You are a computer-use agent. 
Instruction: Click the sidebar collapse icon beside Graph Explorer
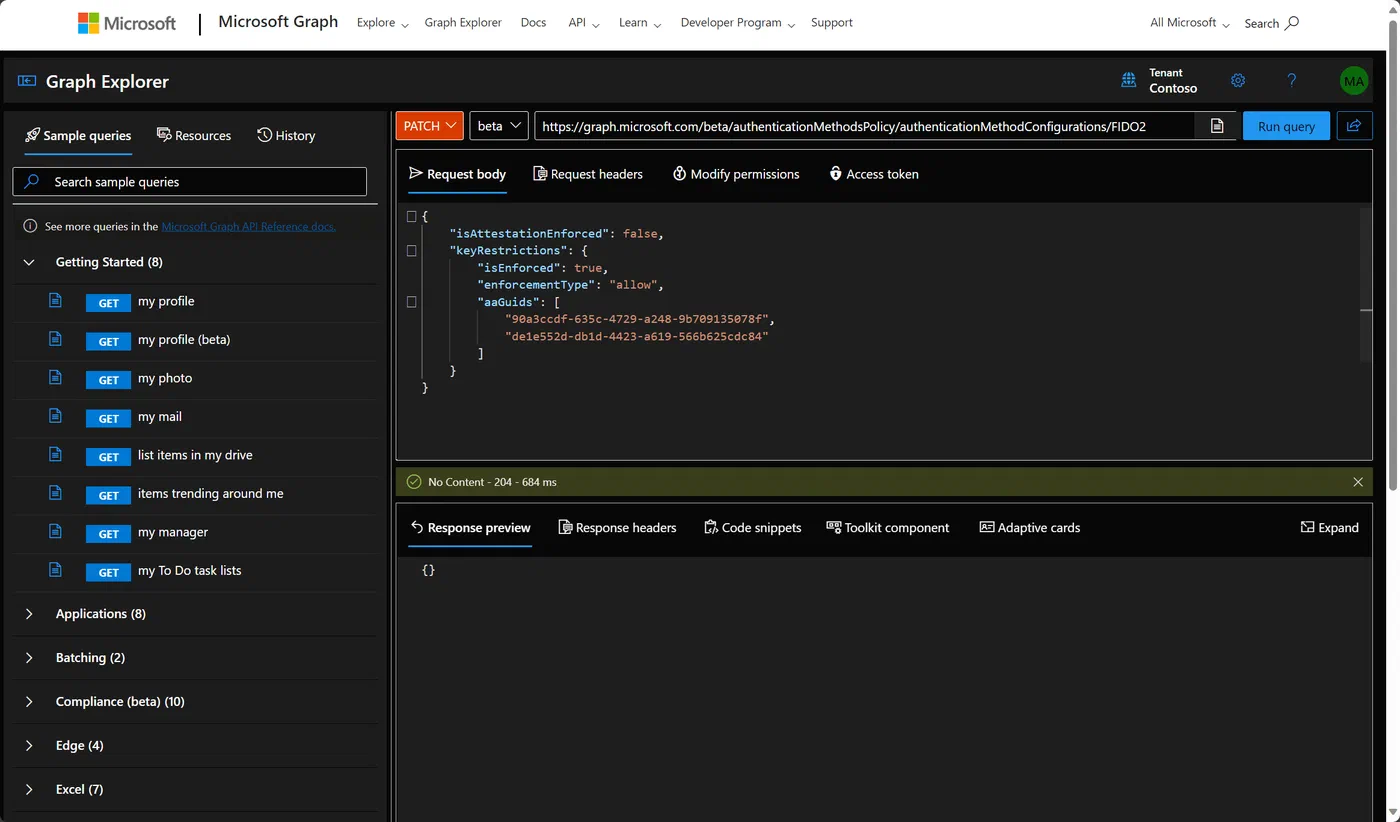coord(27,81)
